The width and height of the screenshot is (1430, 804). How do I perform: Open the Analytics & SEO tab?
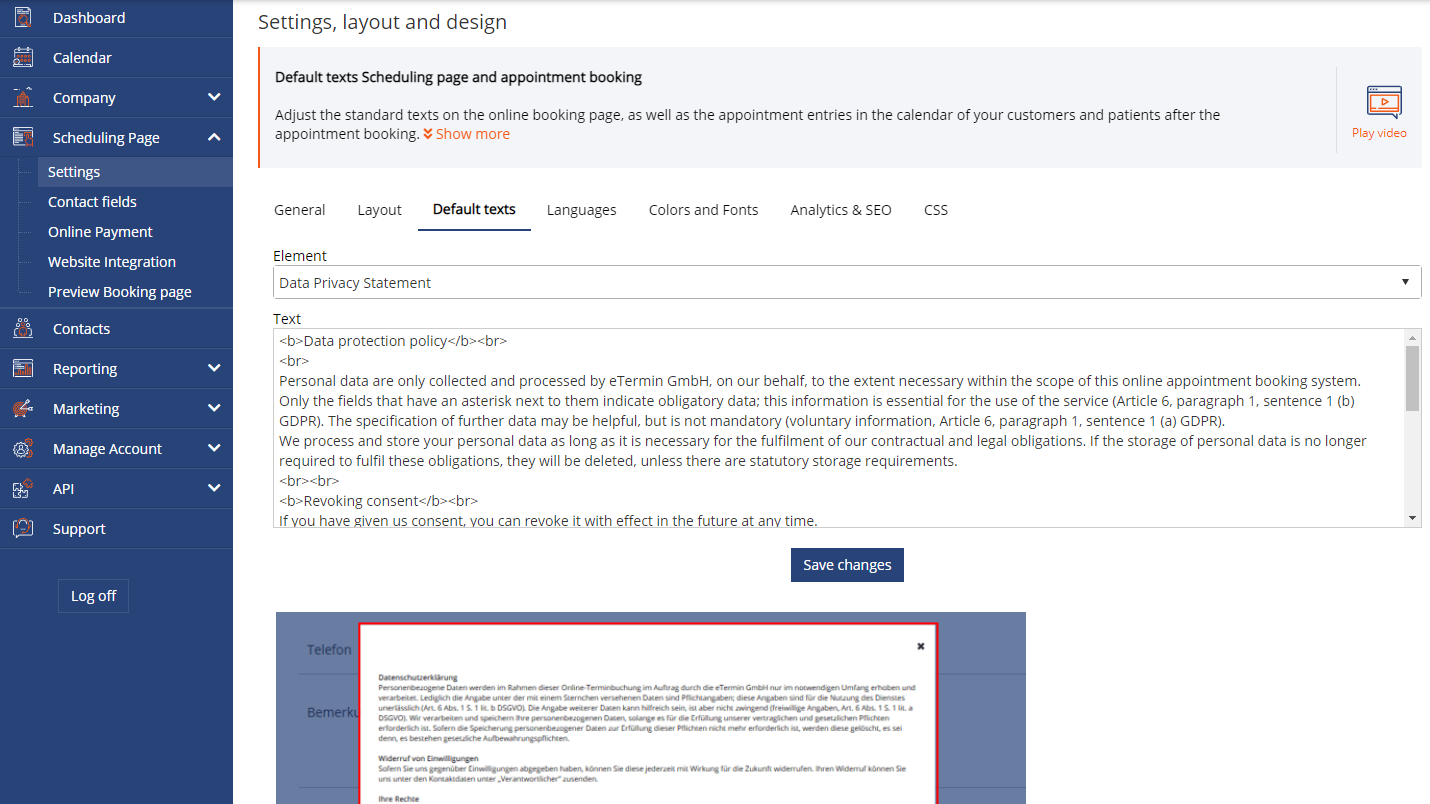pos(841,210)
